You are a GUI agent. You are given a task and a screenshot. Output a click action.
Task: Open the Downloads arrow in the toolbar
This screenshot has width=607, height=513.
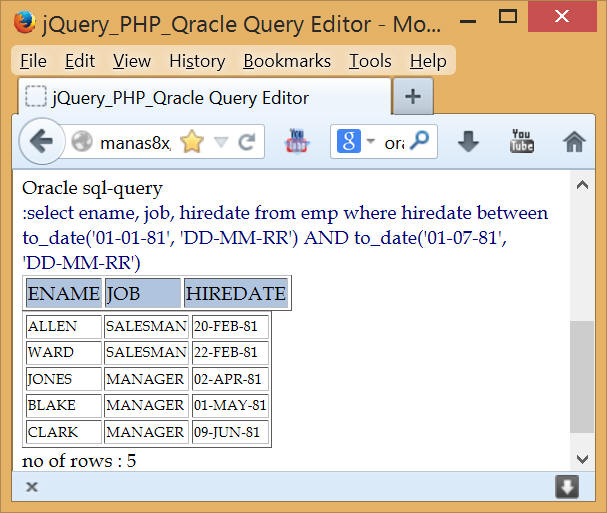[x=468, y=142]
